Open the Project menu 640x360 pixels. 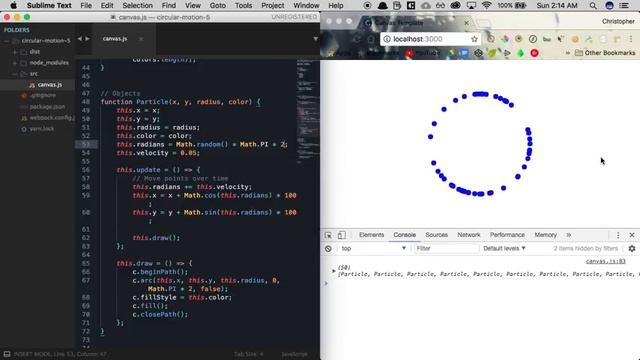pyautogui.click(x=273, y=5)
